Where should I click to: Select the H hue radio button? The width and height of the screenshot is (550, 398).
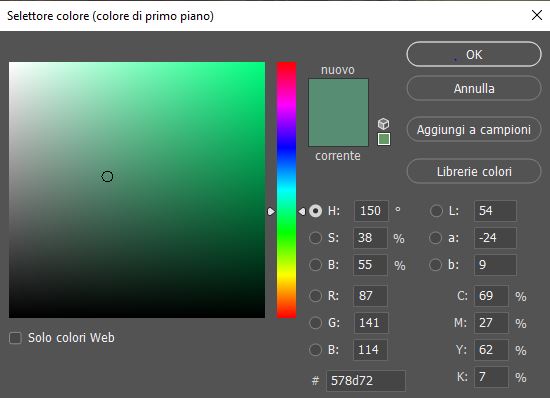315,211
